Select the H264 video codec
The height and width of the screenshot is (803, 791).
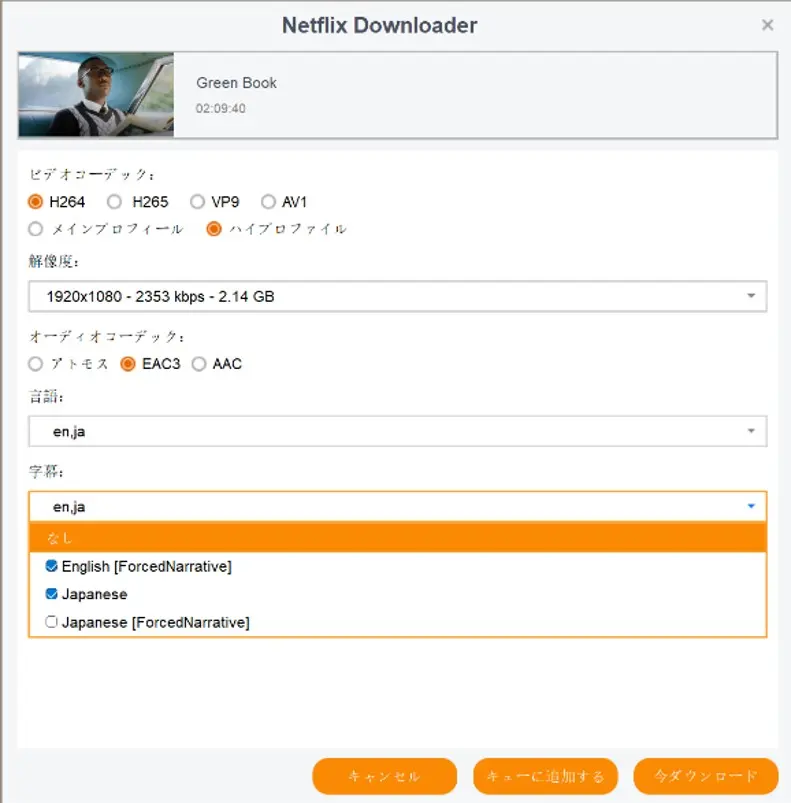coord(35,202)
